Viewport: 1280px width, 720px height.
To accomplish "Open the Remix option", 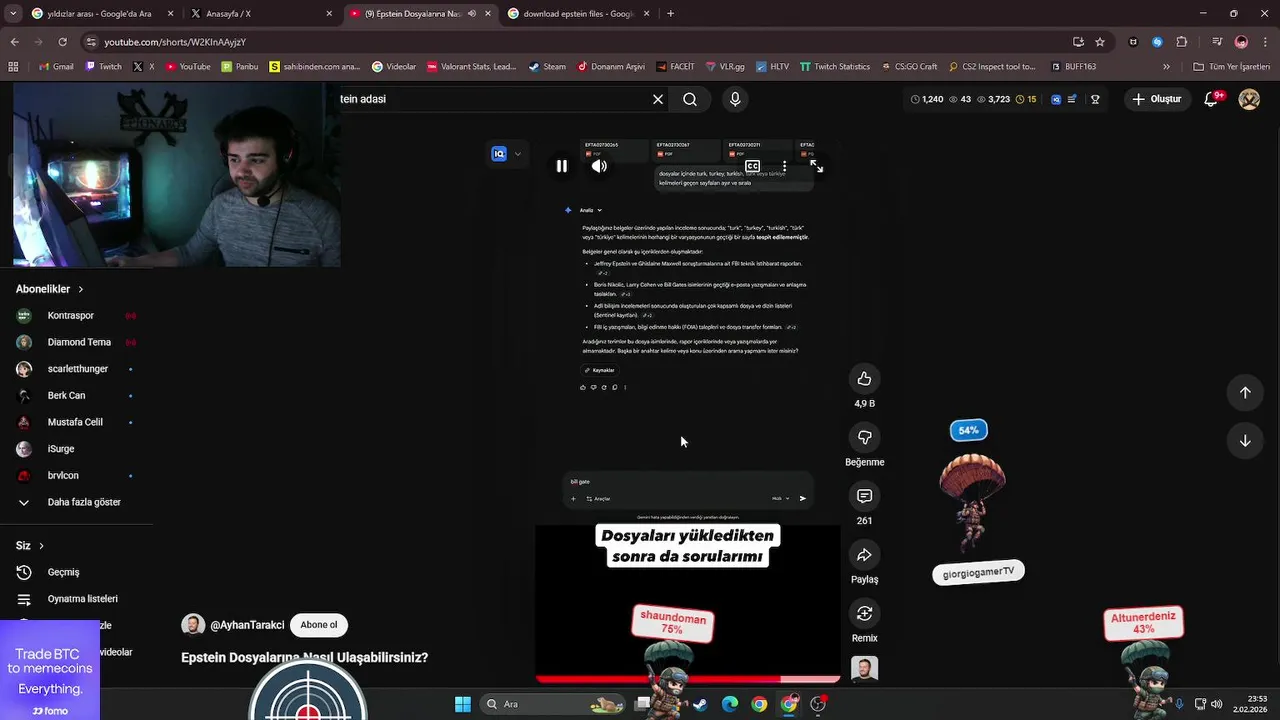I will pos(864,613).
